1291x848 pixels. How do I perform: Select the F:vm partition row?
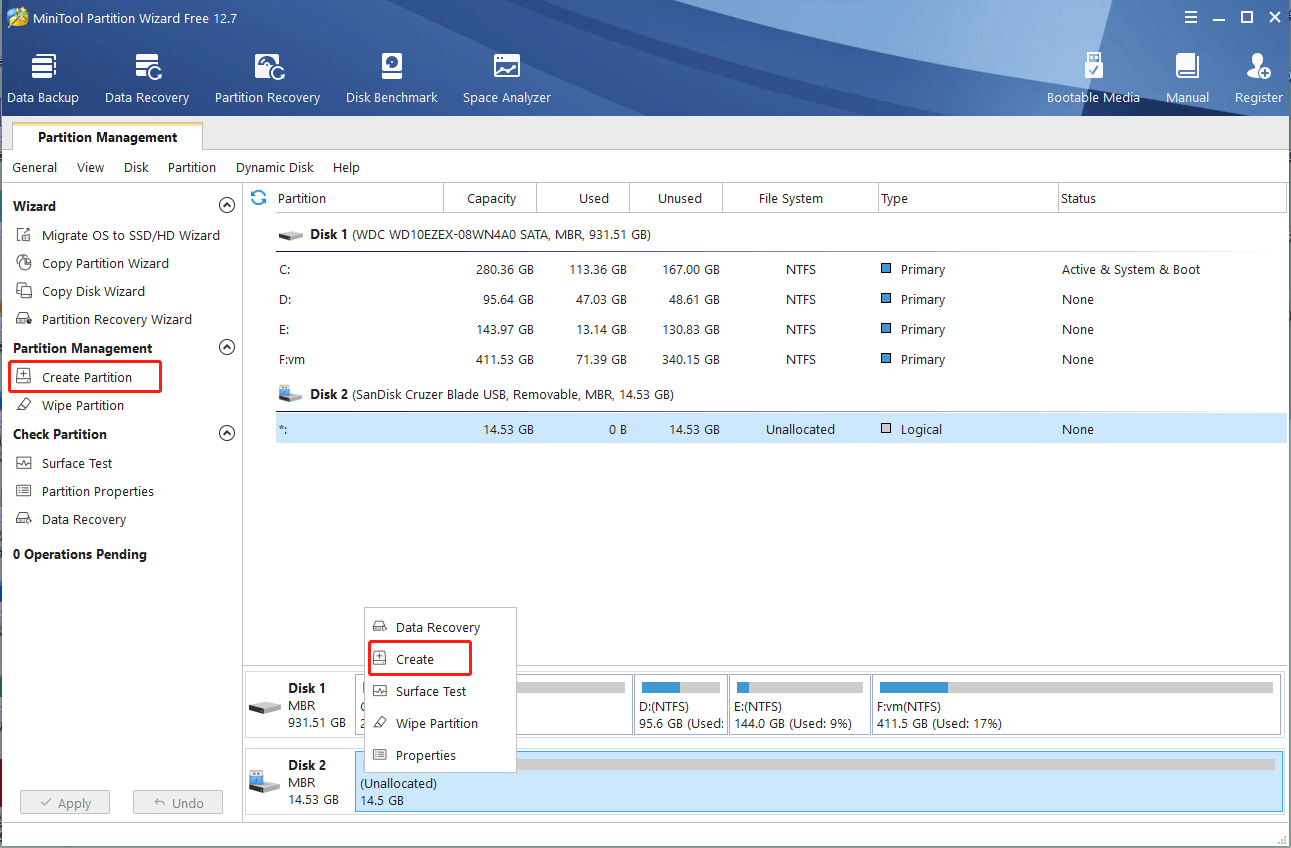[x=781, y=359]
